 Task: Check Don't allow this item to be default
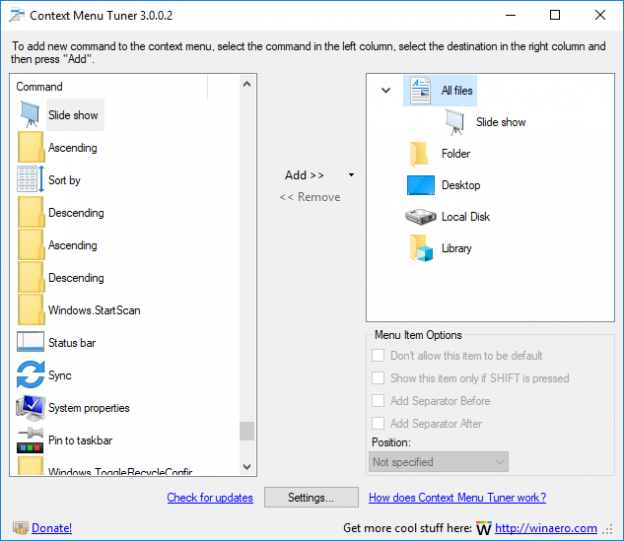(x=378, y=355)
